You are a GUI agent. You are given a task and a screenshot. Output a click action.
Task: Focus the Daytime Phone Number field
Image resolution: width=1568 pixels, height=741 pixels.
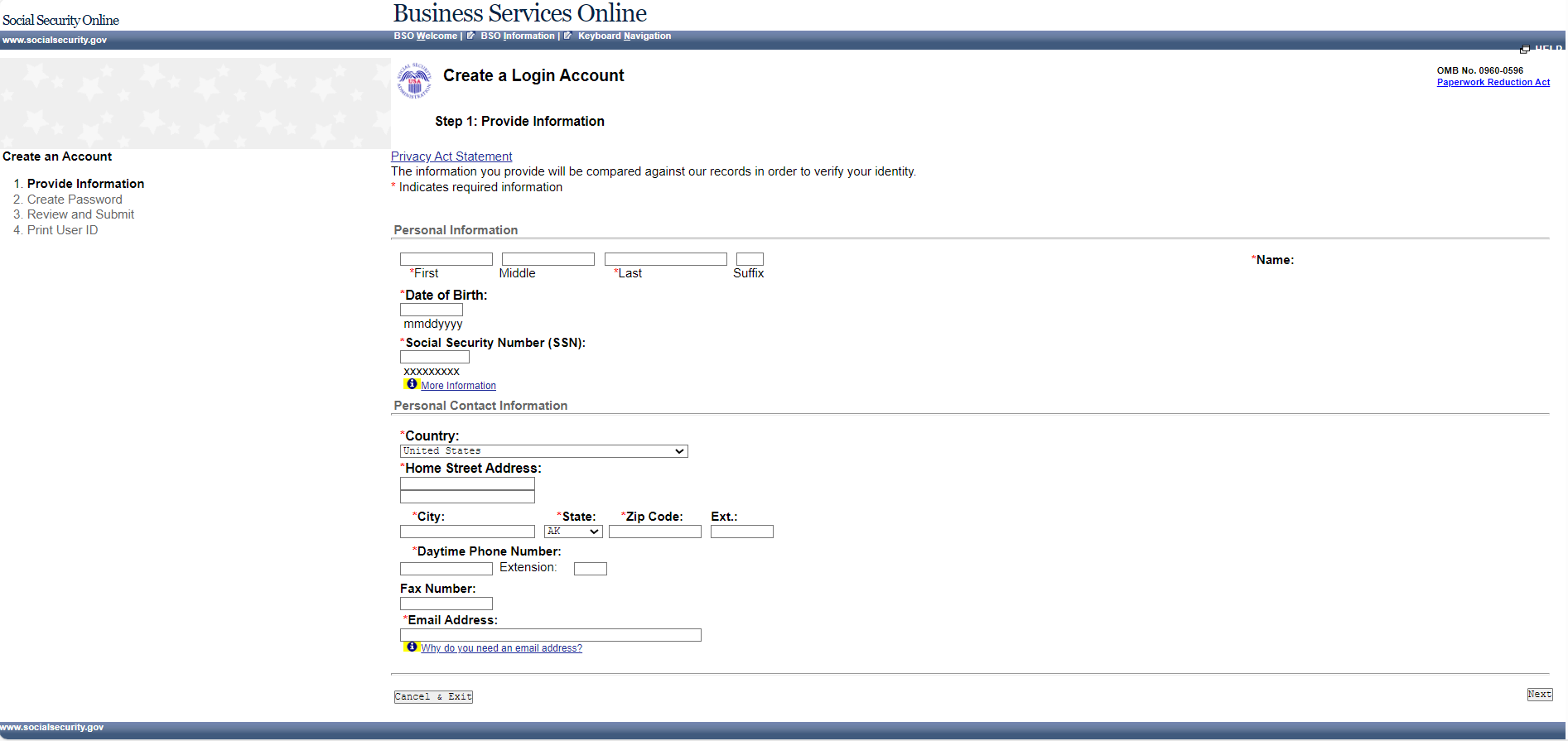coord(446,569)
